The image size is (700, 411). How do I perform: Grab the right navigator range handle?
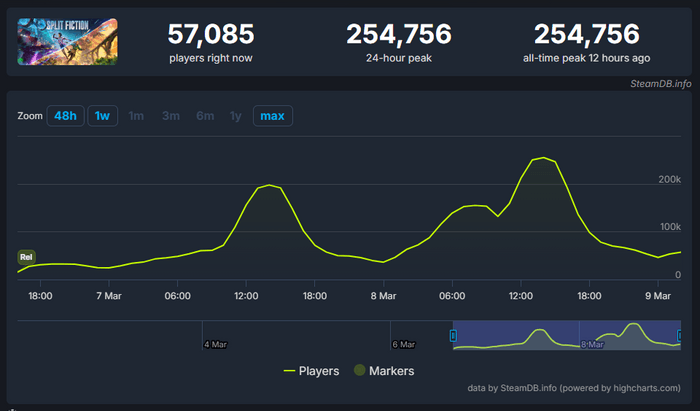pyautogui.click(x=679, y=335)
